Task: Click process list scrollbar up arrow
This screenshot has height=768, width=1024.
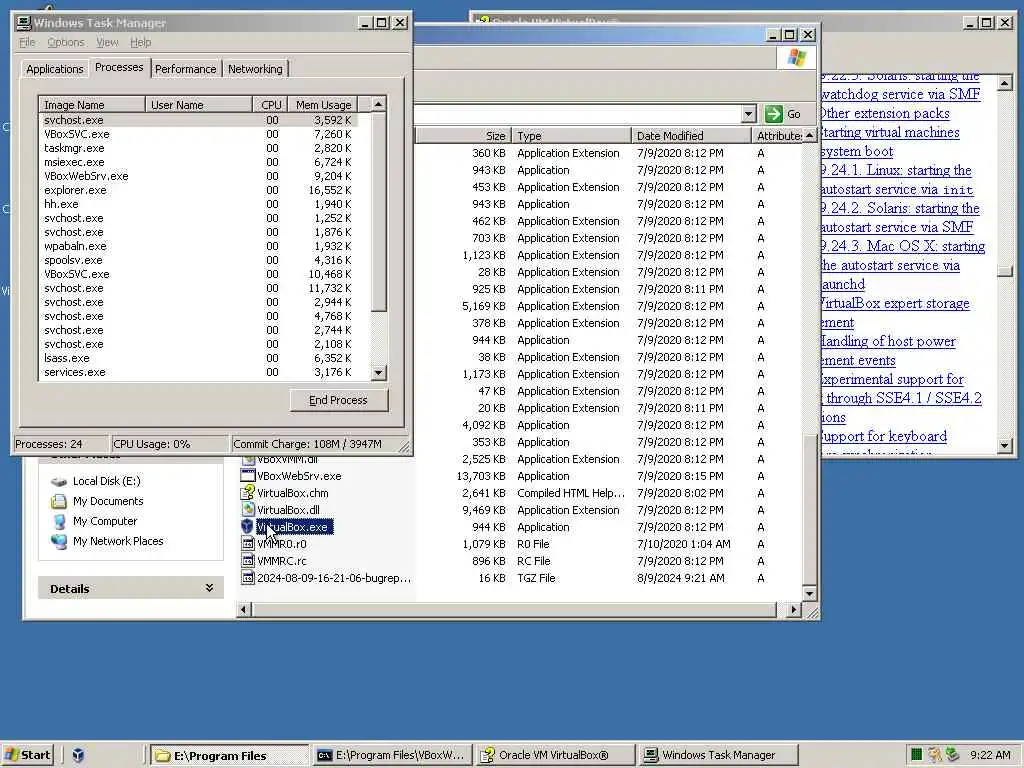Action: (379, 104)
